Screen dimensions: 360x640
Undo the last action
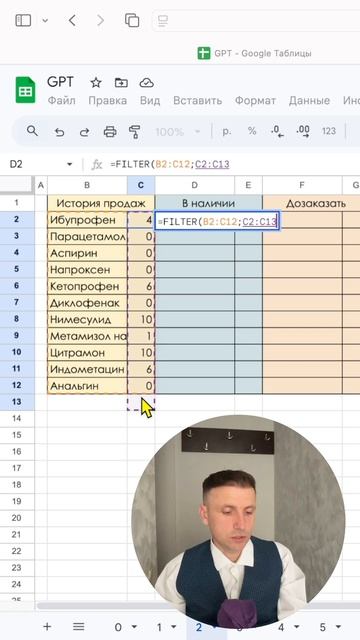[x=60, y=132]
